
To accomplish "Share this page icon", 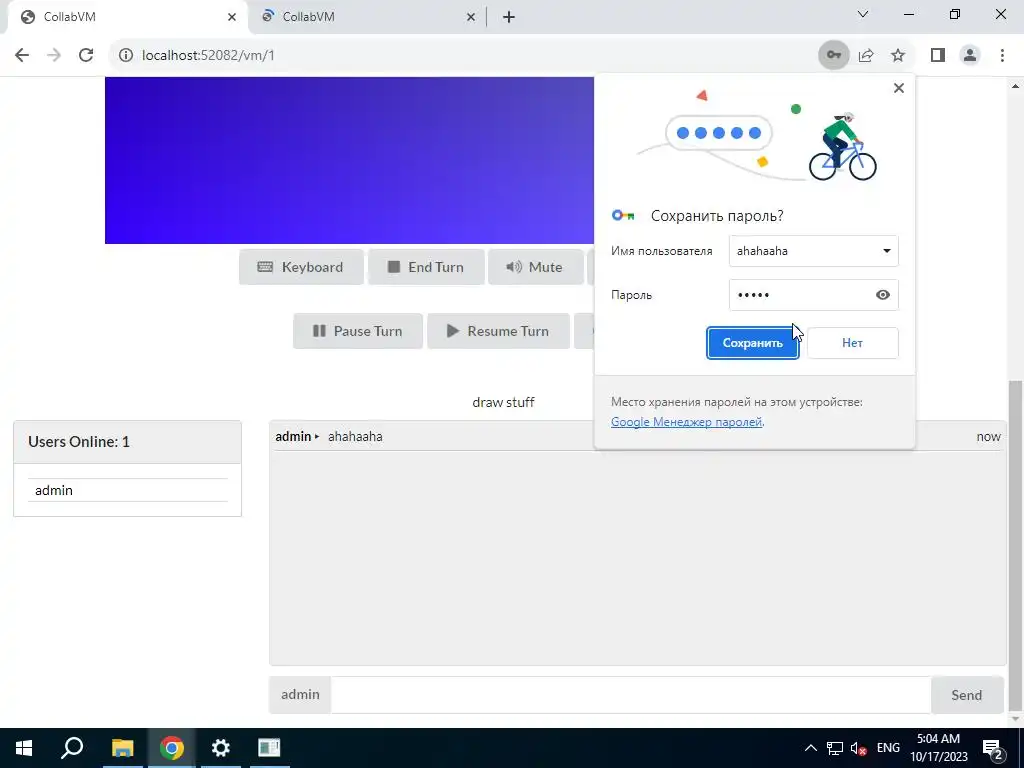I will point(866,55).
